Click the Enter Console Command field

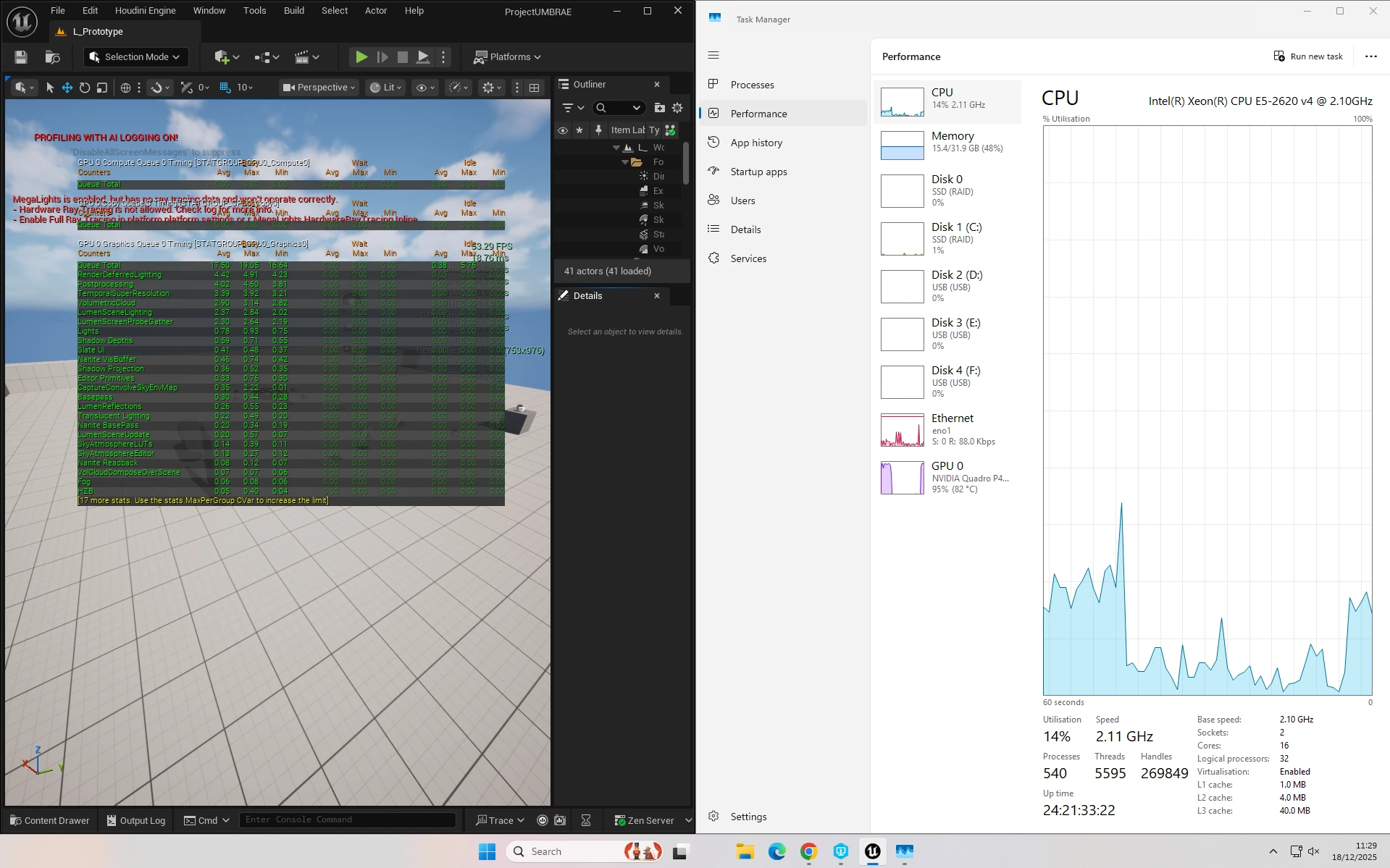pyautogui.click(x=348, y=819)
